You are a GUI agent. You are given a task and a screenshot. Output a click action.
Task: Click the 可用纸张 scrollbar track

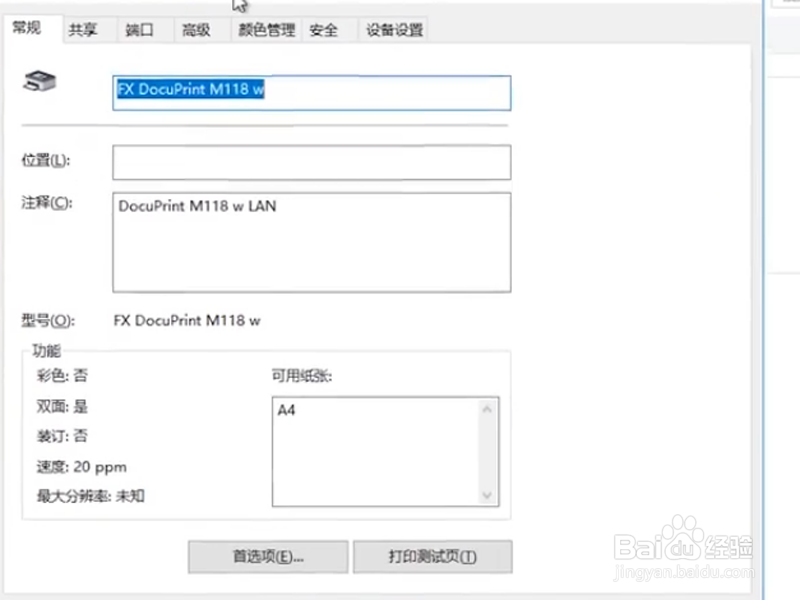click(489, 453)
